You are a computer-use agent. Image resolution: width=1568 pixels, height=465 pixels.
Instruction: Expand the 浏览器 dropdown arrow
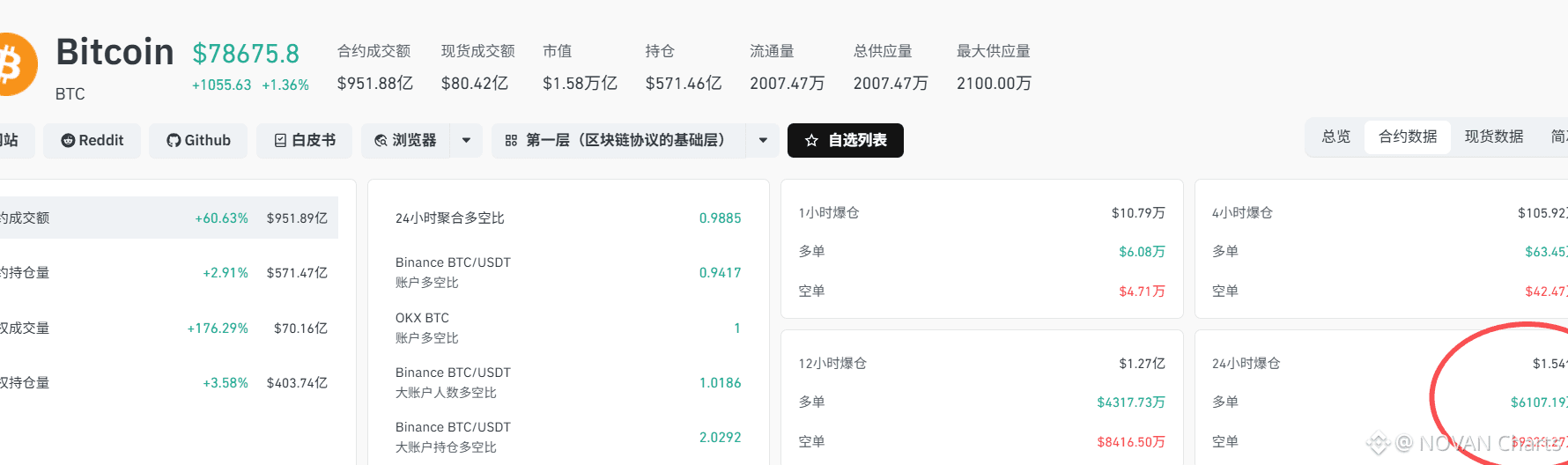pos(466,140)
